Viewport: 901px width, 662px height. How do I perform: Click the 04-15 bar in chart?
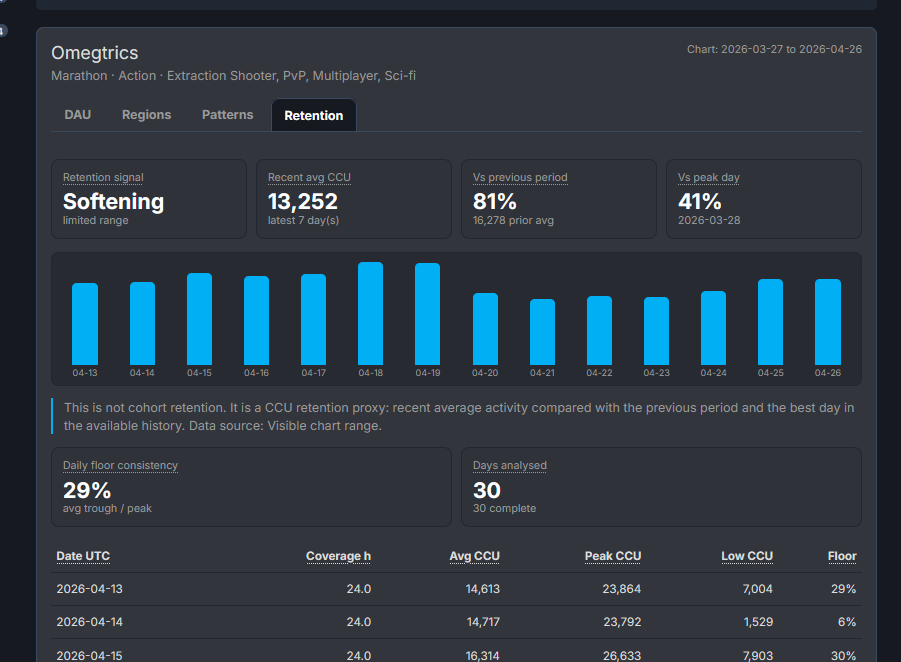[199, 319]
